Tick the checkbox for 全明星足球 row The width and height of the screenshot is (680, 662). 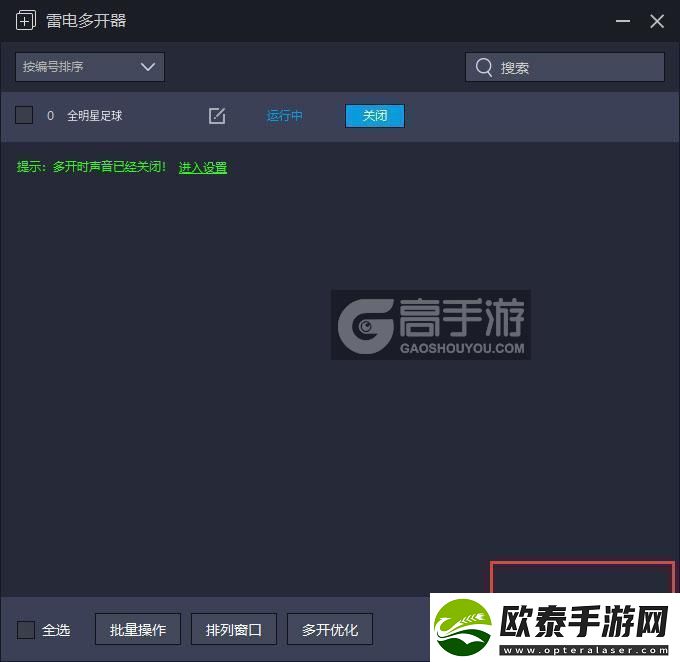[24, 115]
